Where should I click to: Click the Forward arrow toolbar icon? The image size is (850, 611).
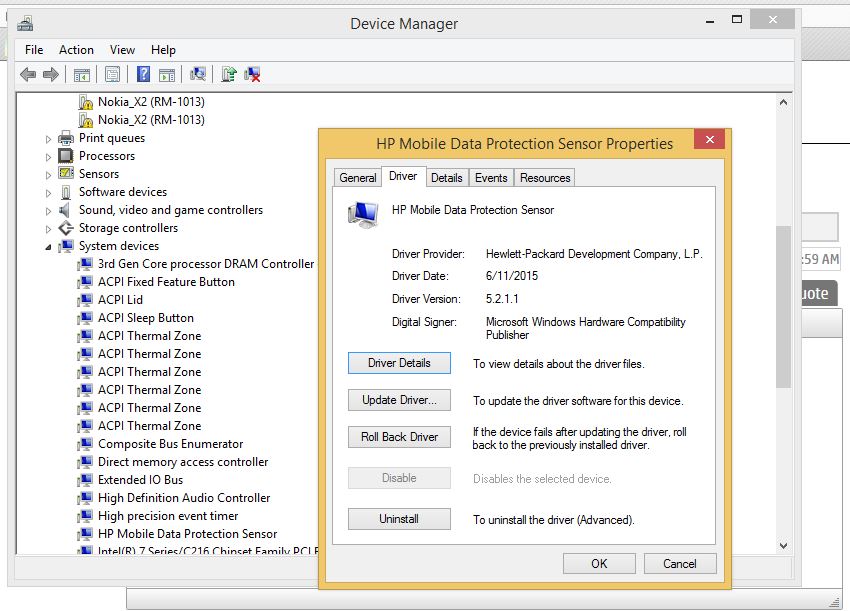50,74
